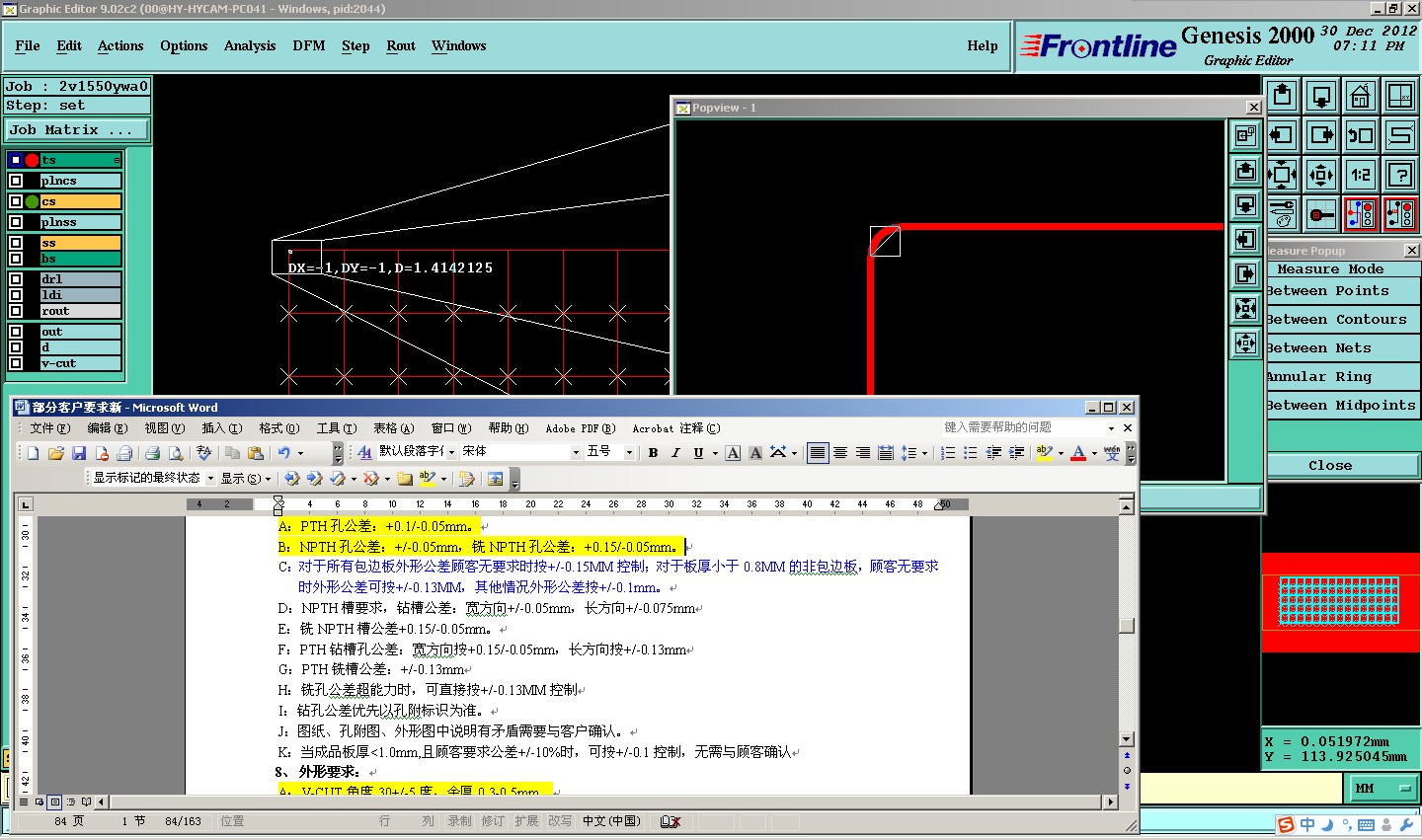
Task: Toggle checkbox for cs layer
Action: (x=16, y=201)
